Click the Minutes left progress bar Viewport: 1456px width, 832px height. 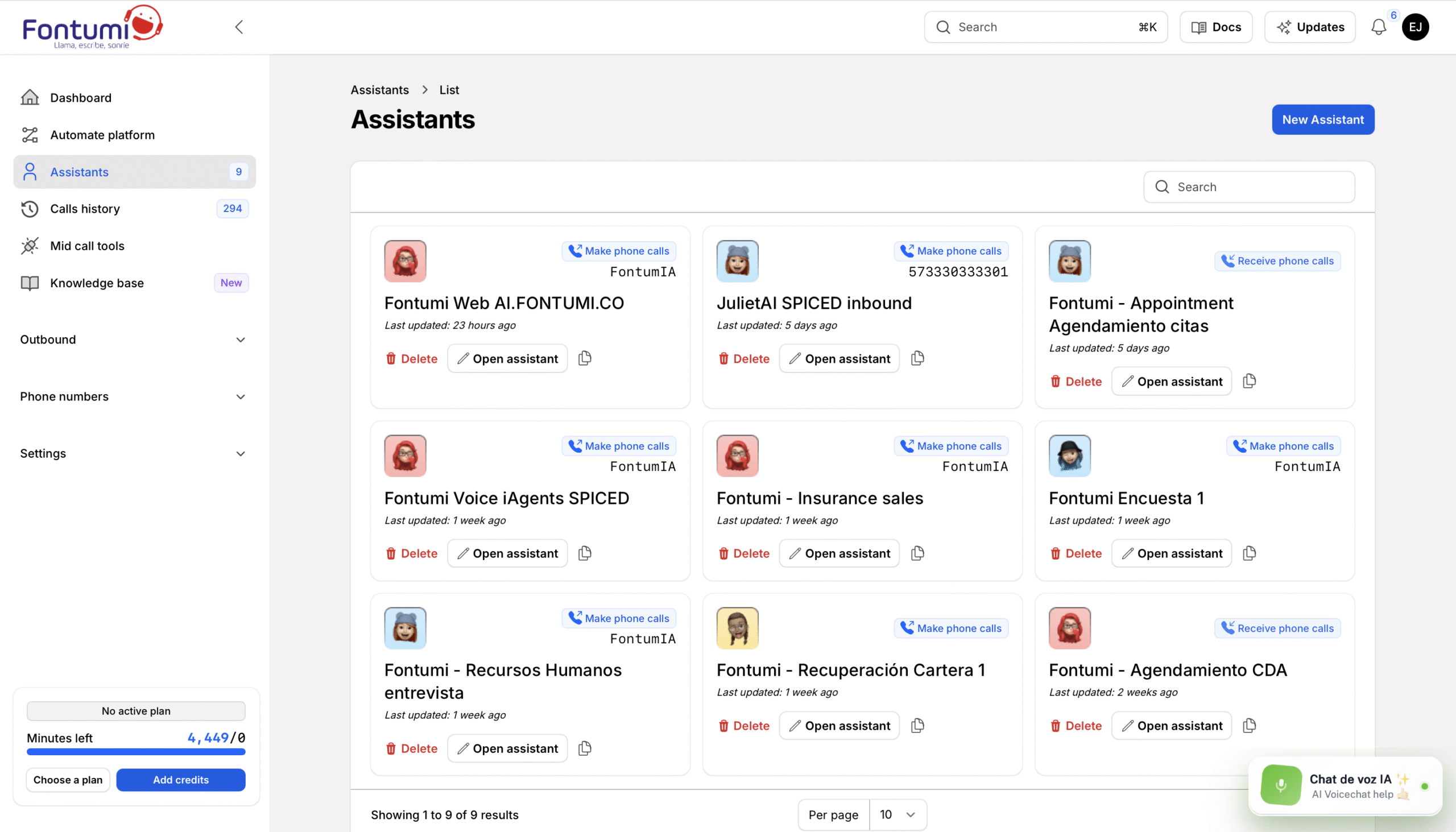click(x=136, y=752)
